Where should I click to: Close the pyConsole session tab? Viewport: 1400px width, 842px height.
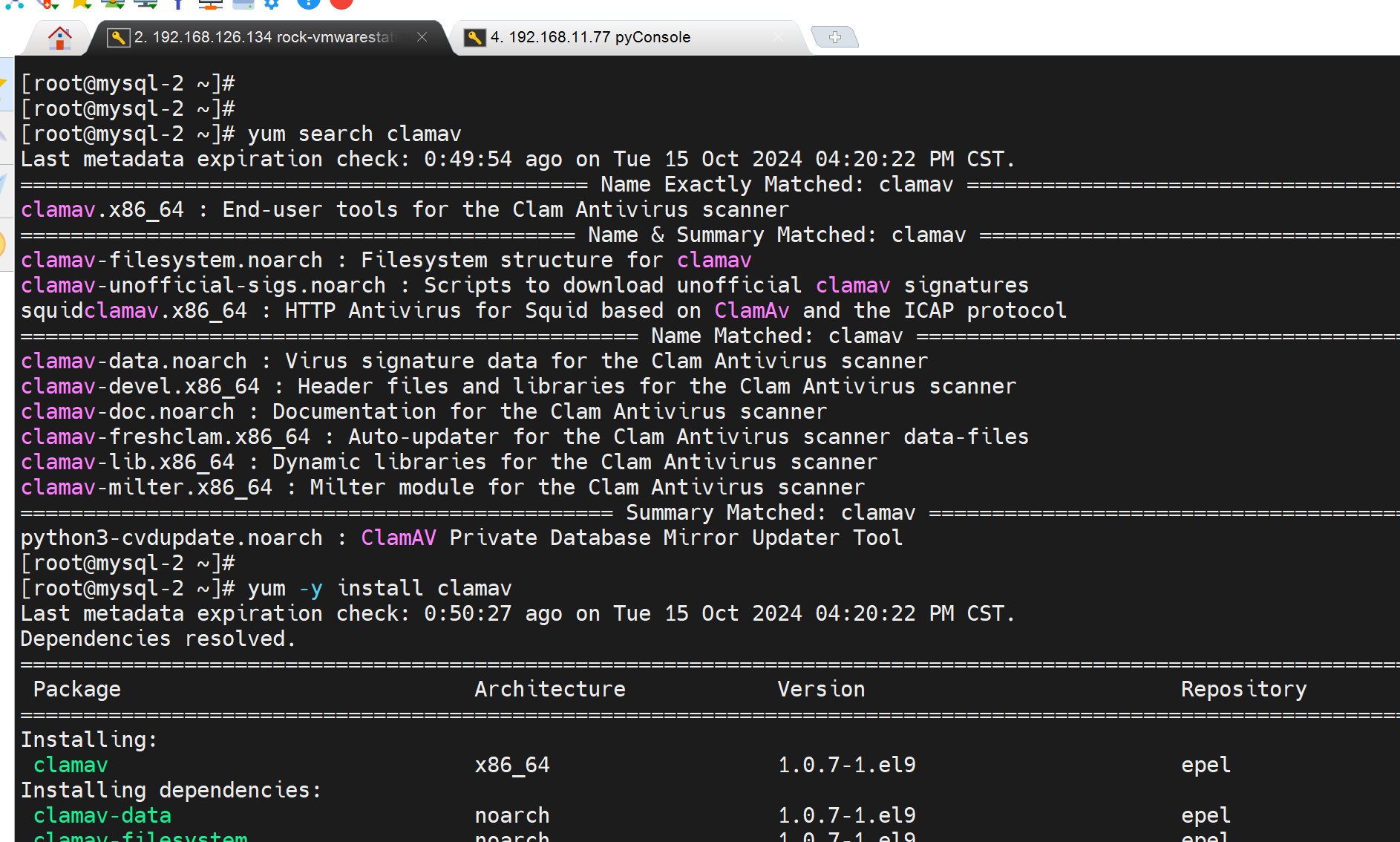pyautogui.click(x=777, y=37)
